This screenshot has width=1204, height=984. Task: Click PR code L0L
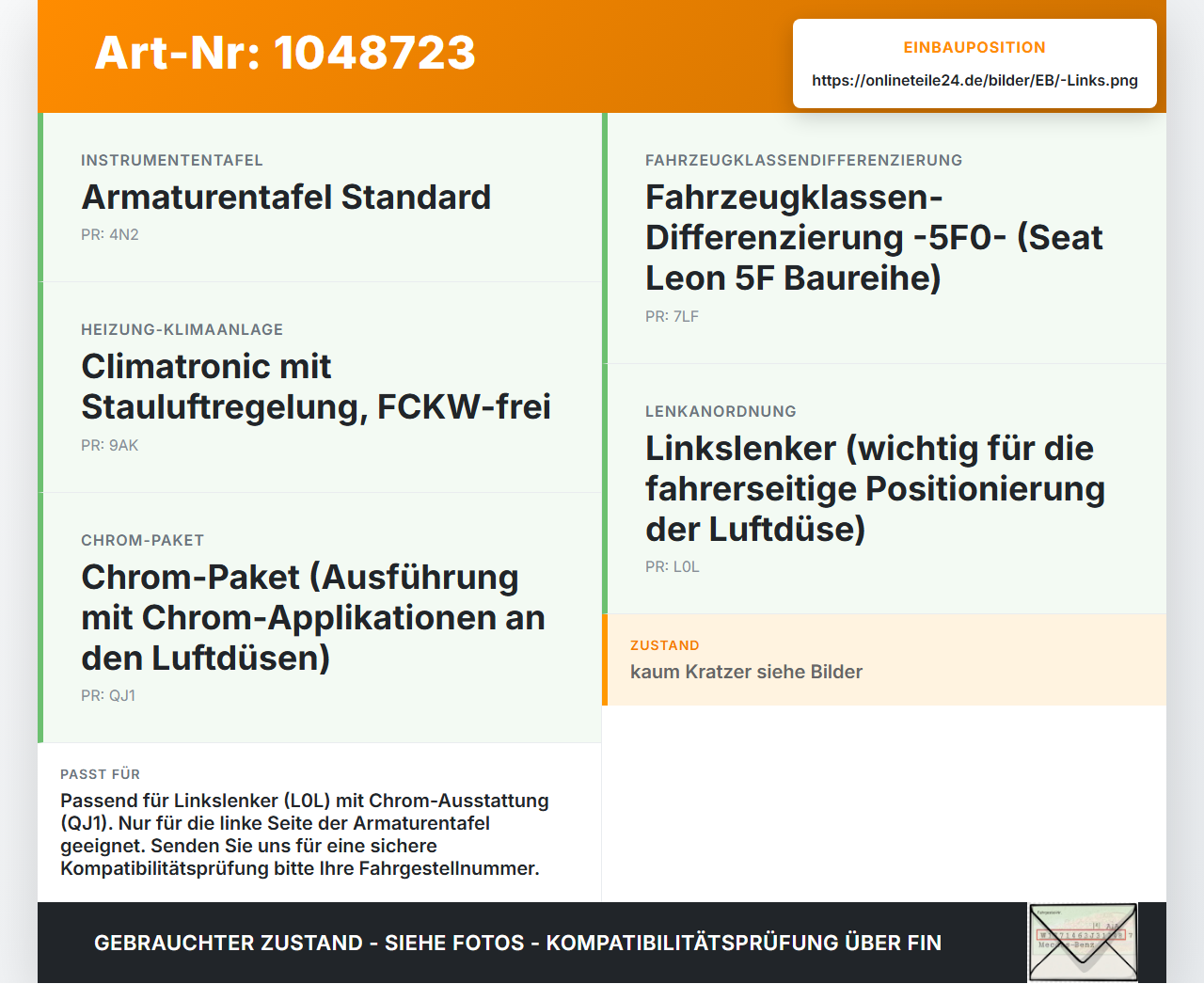click(x=673, y=567)
